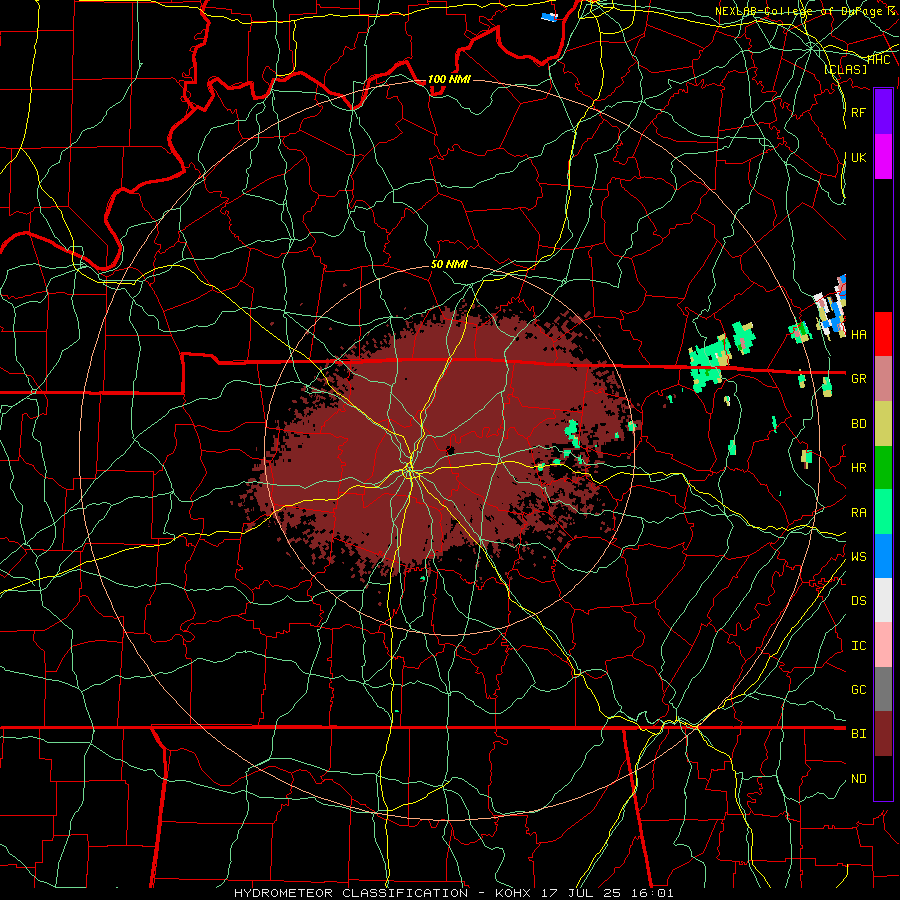900x900 pixels.
Task: Click the 'GC' legend label text
Action: click(858, 690)
